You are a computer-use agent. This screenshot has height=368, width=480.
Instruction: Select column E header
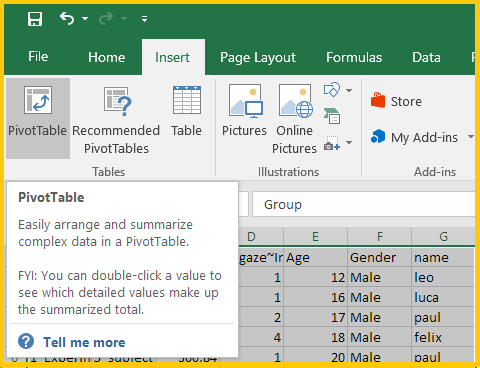pos(315,237)
